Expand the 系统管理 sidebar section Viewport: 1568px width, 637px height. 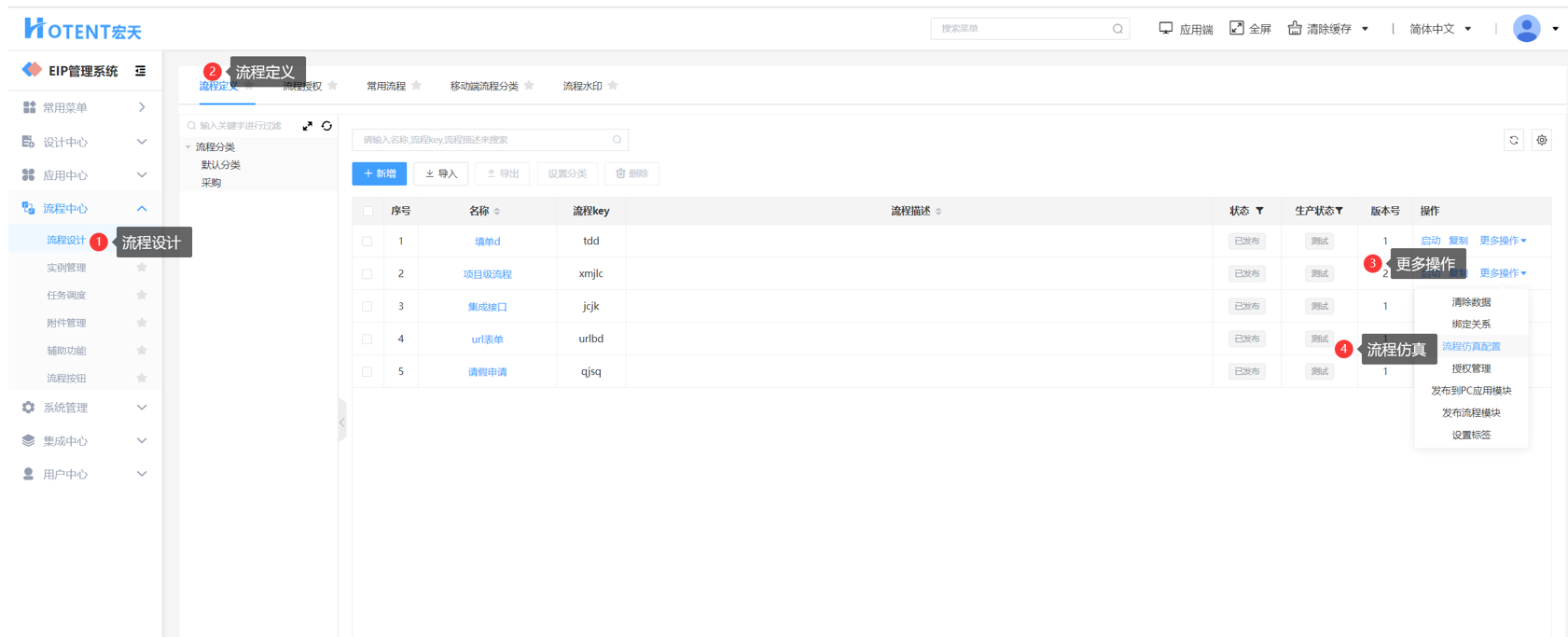pos(84,408)
